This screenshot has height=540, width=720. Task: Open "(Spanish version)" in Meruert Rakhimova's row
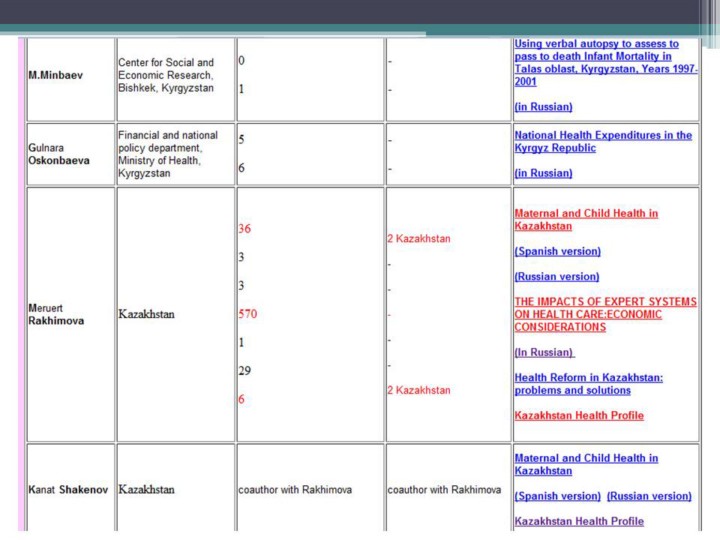(557, 251)
